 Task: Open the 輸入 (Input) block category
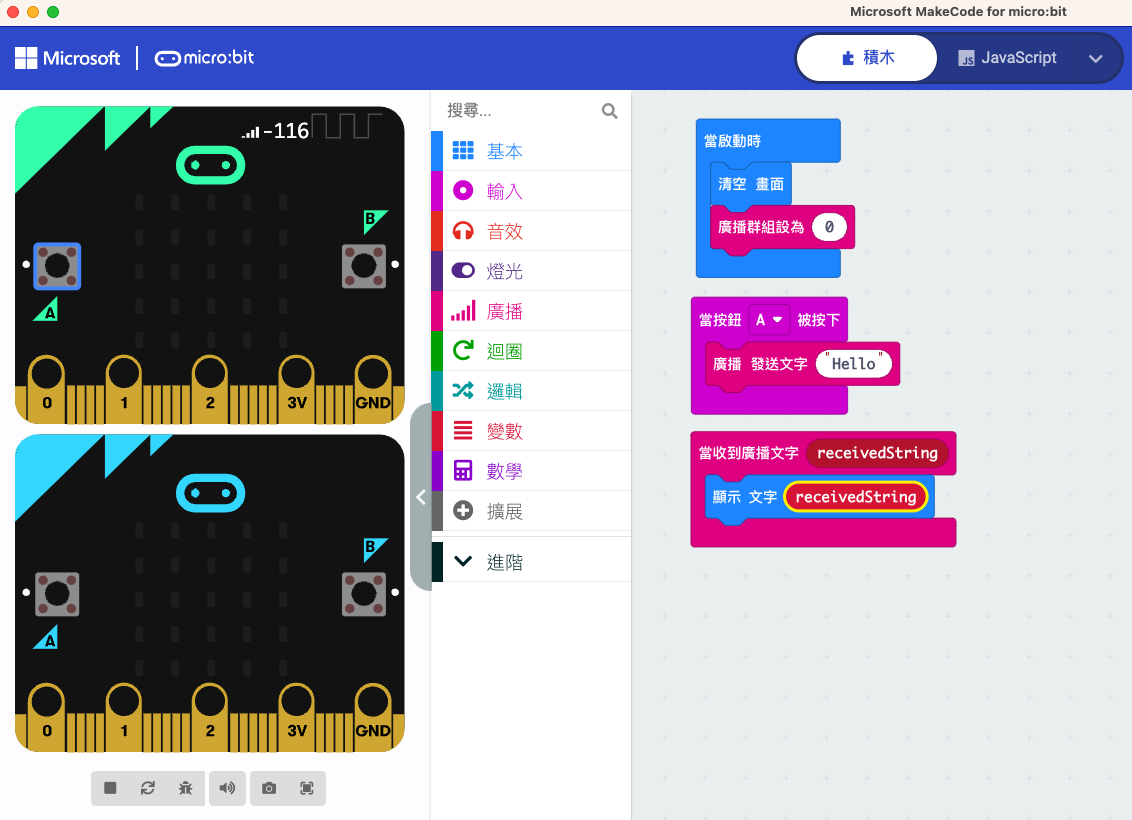point(504,191)
